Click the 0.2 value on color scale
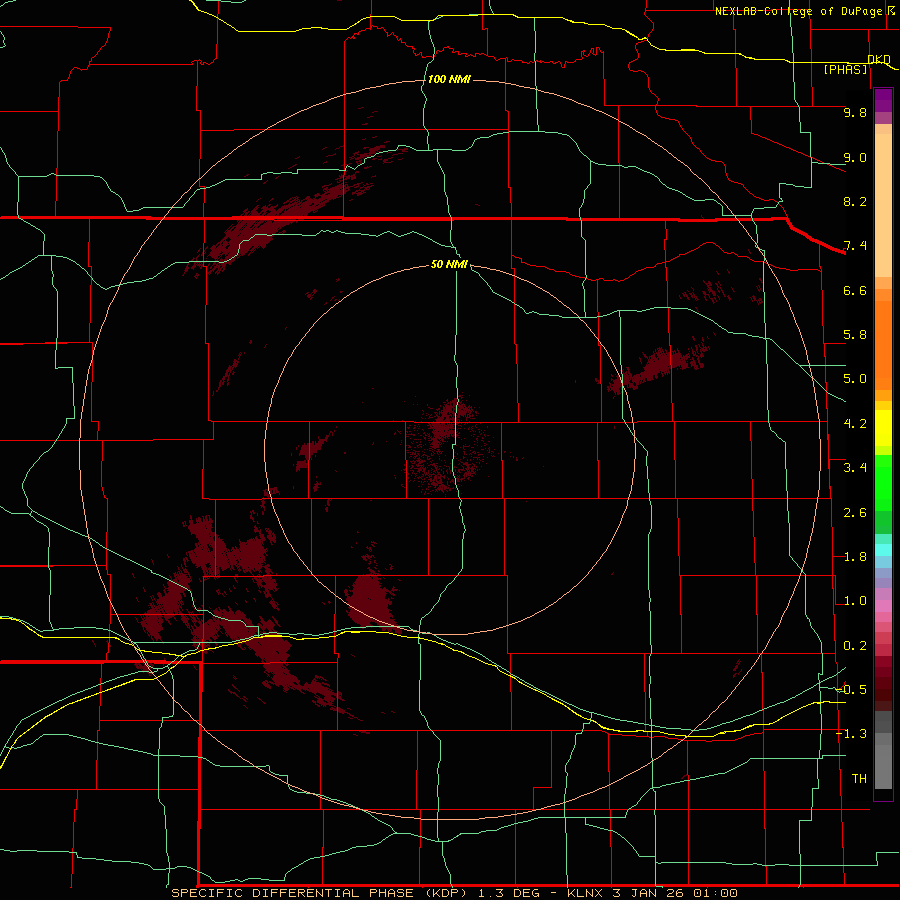 855,646
